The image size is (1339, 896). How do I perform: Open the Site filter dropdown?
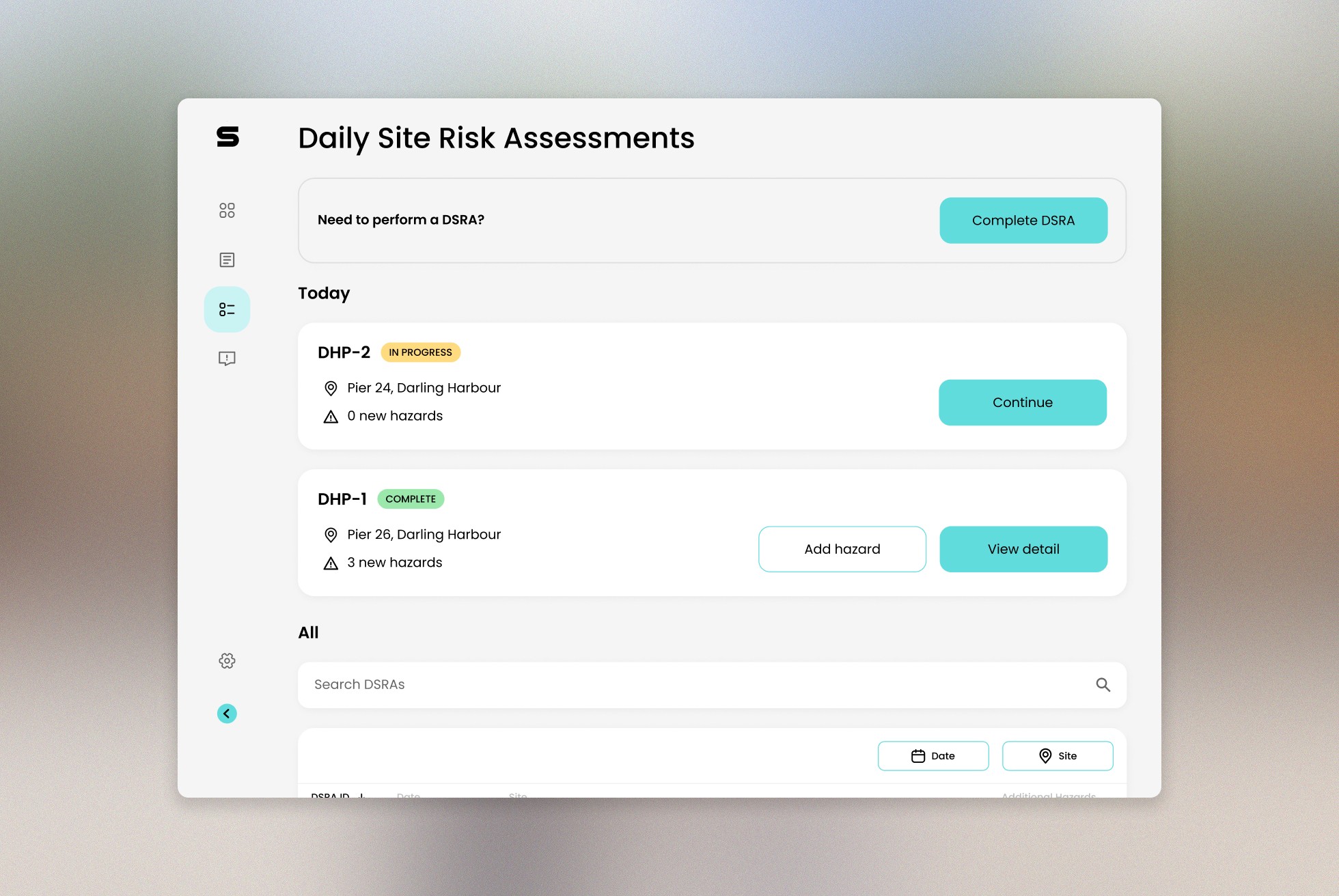pyautogui.click(x=1057, y=756)
